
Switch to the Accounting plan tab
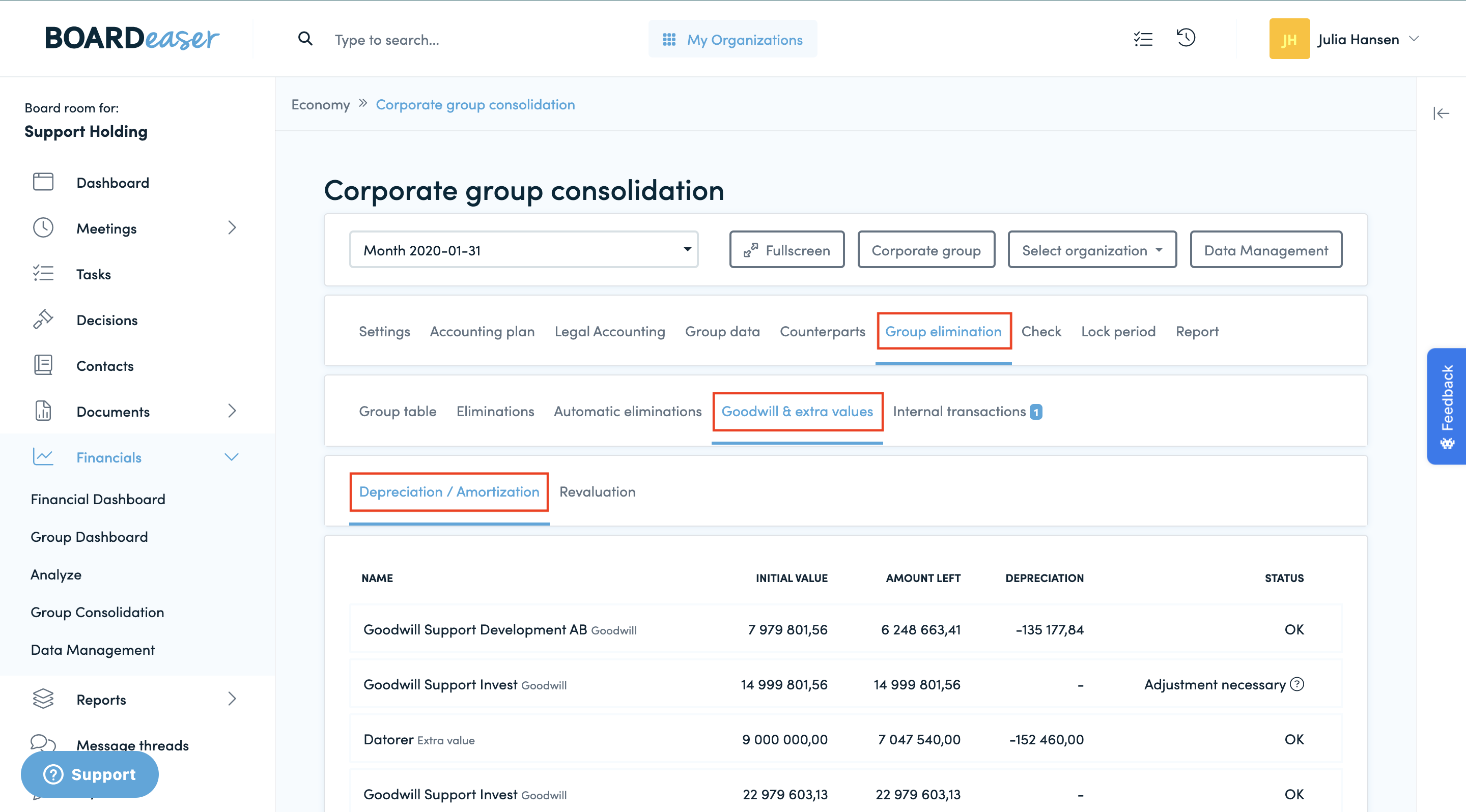[482, 332]
